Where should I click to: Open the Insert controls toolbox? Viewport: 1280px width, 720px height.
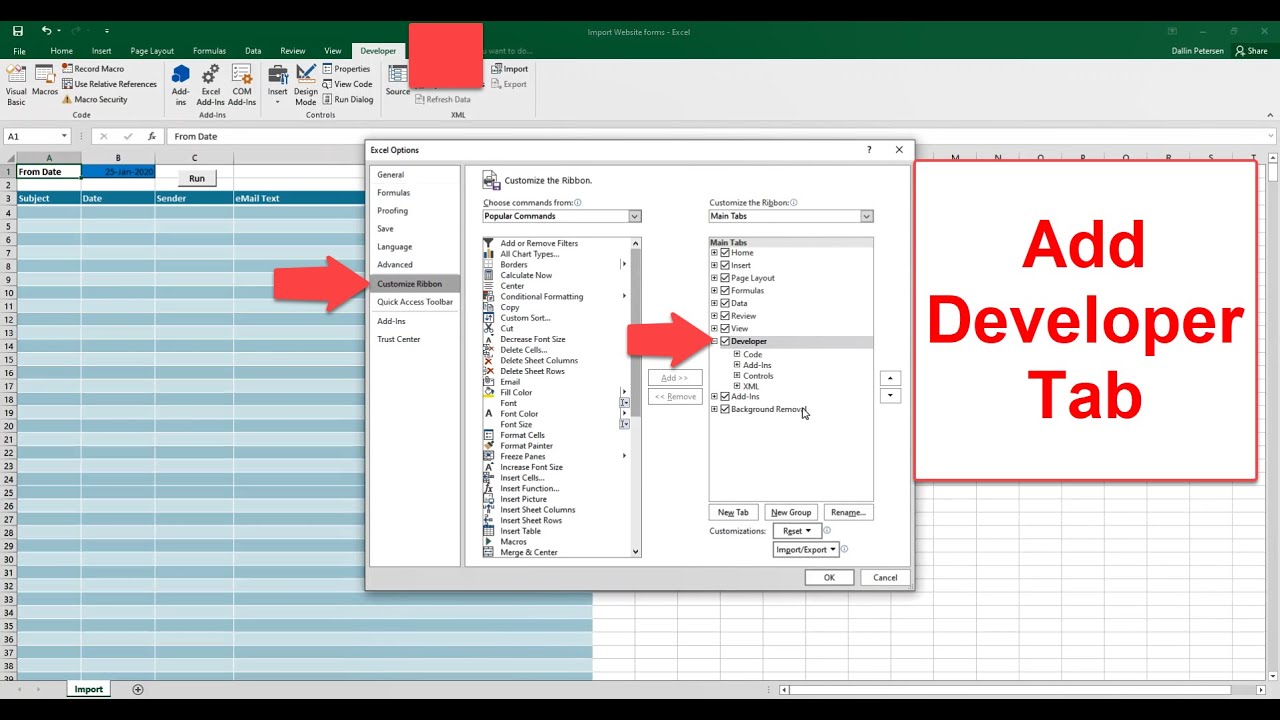pos(278,85)
